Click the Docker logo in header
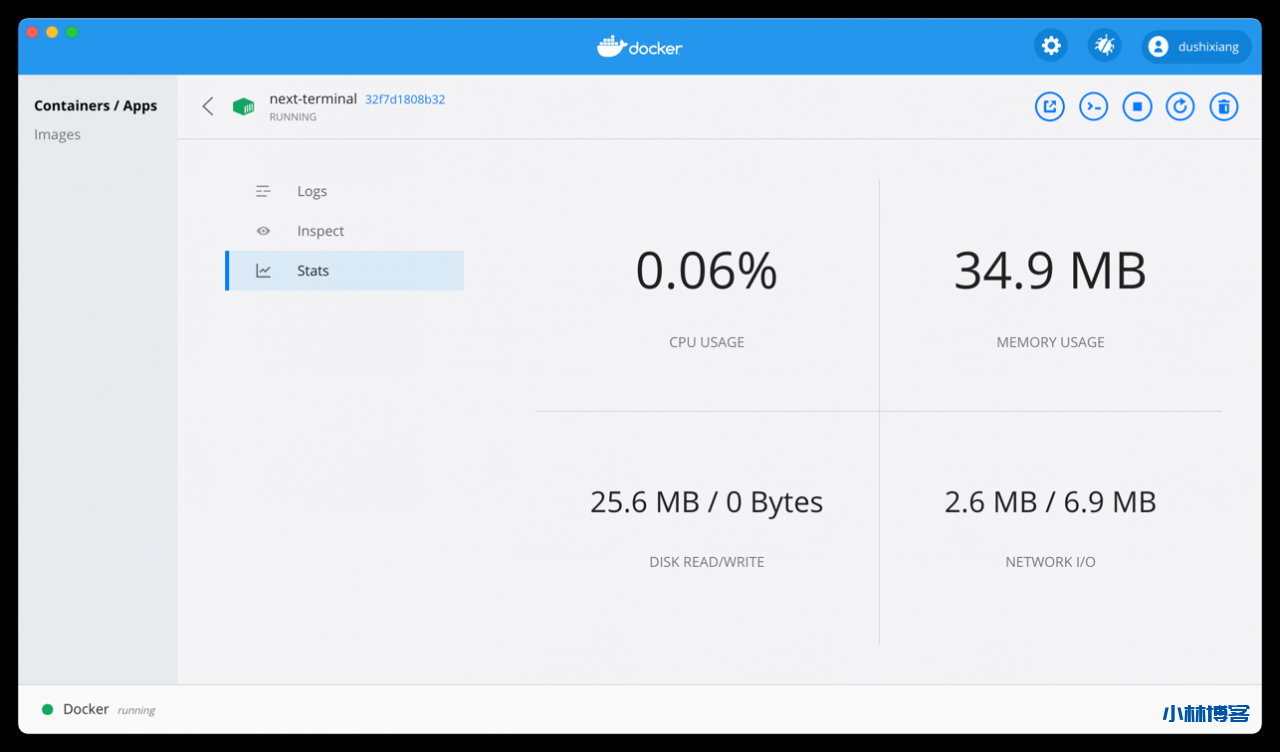1280x752 pixels. tap(639, 46)
